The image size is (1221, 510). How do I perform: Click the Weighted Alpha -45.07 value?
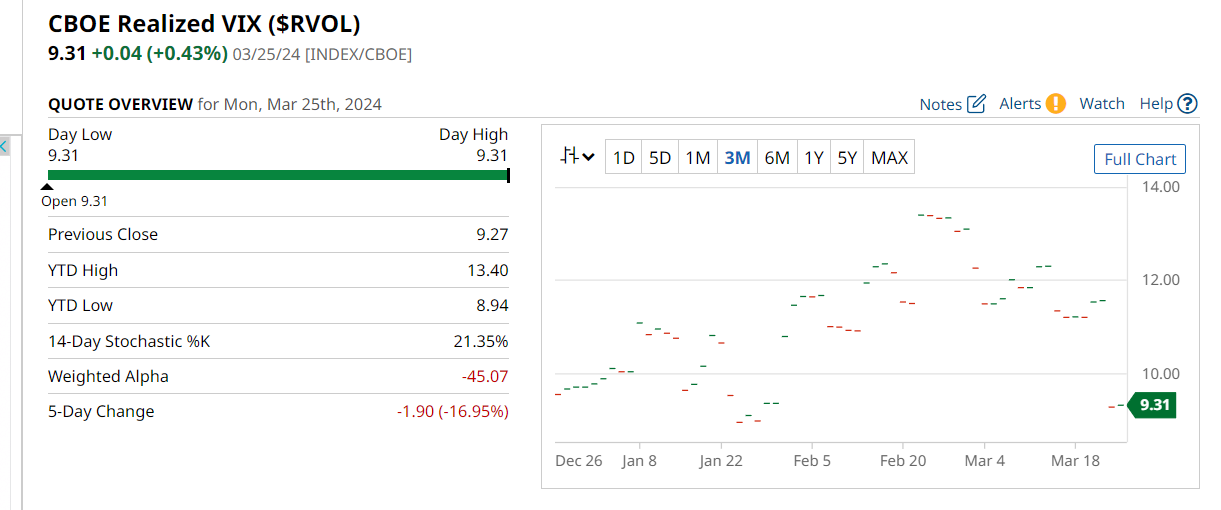point(485,377)
